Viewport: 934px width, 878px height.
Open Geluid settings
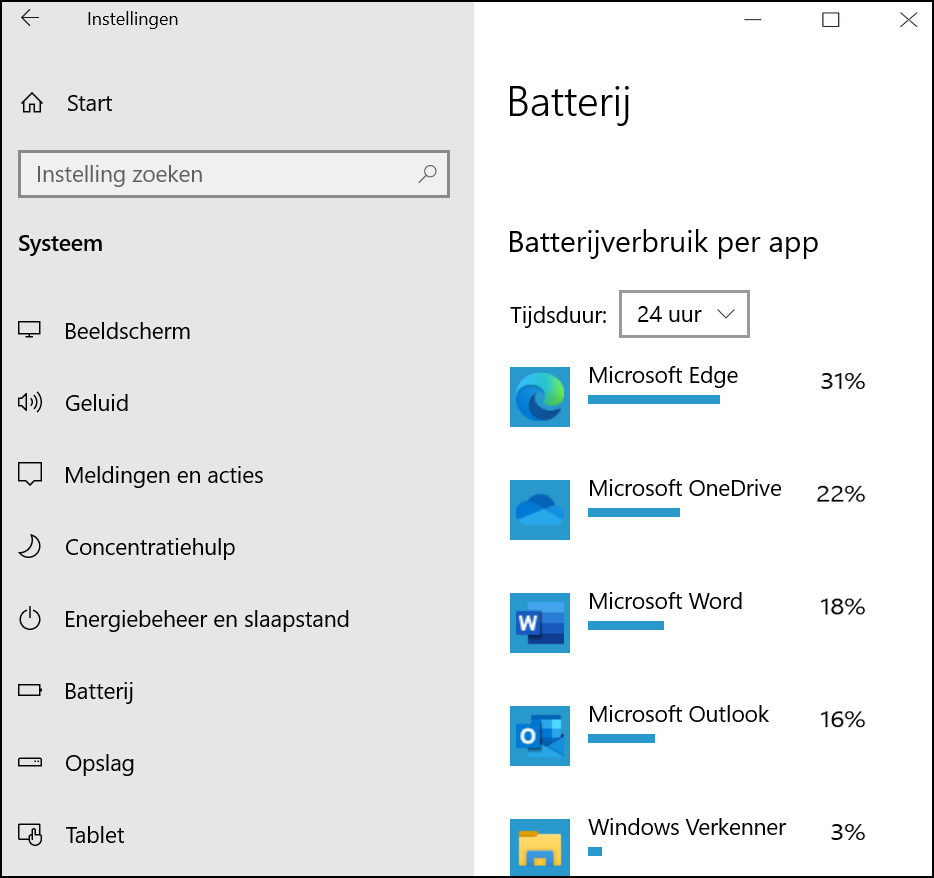(x=96, y=403)
